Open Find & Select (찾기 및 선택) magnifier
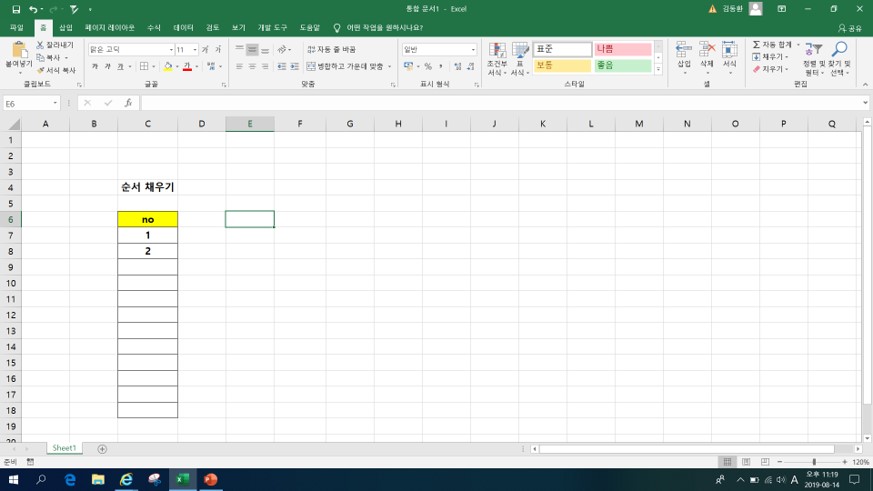Screen dimensions: 873x491 pos(840,58)
